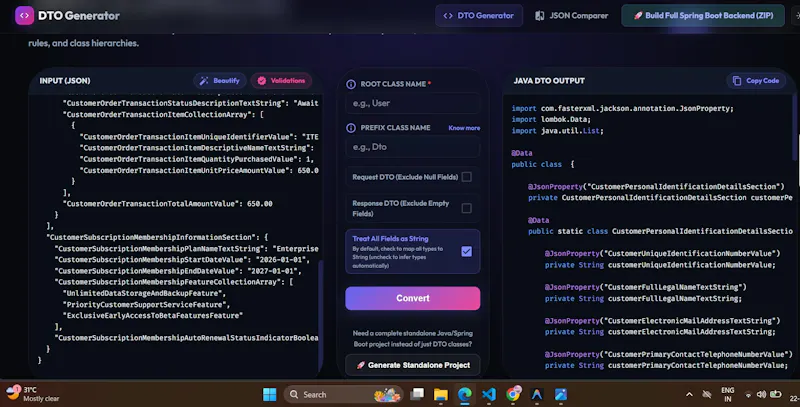
Task: Click the INPUT (JSON) heading
Action: (65, 81)
